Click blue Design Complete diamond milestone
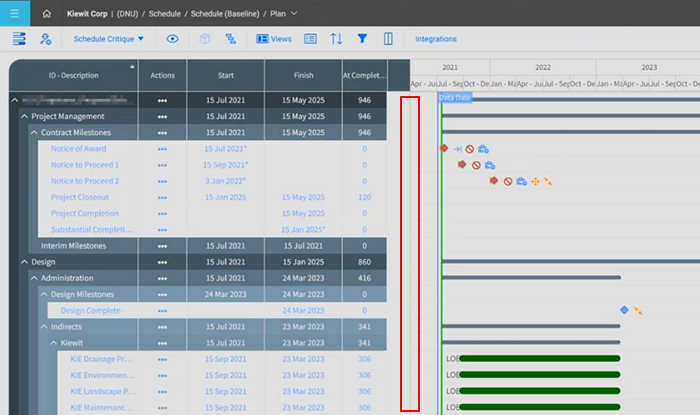Image resolution: width=700 pixels, height=415 pixels. (x=624, y=310)
